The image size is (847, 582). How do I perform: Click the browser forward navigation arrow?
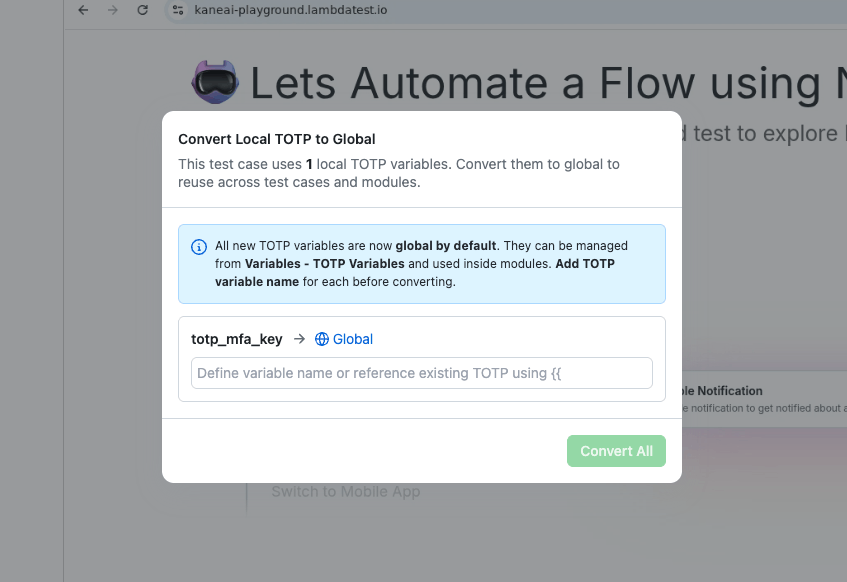(x=113, y=10)
